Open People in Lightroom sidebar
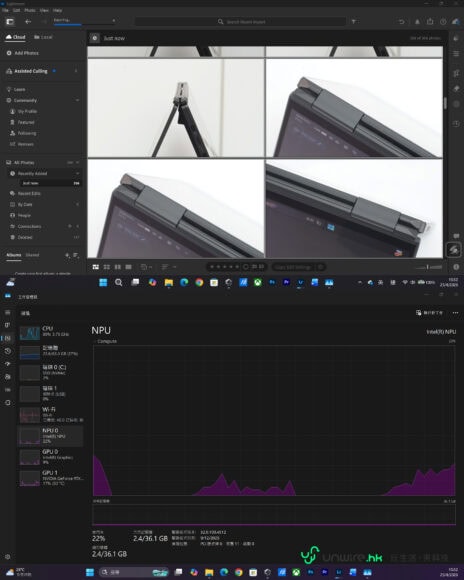Screen dimensions: 464x580 [x=20, y=215]
